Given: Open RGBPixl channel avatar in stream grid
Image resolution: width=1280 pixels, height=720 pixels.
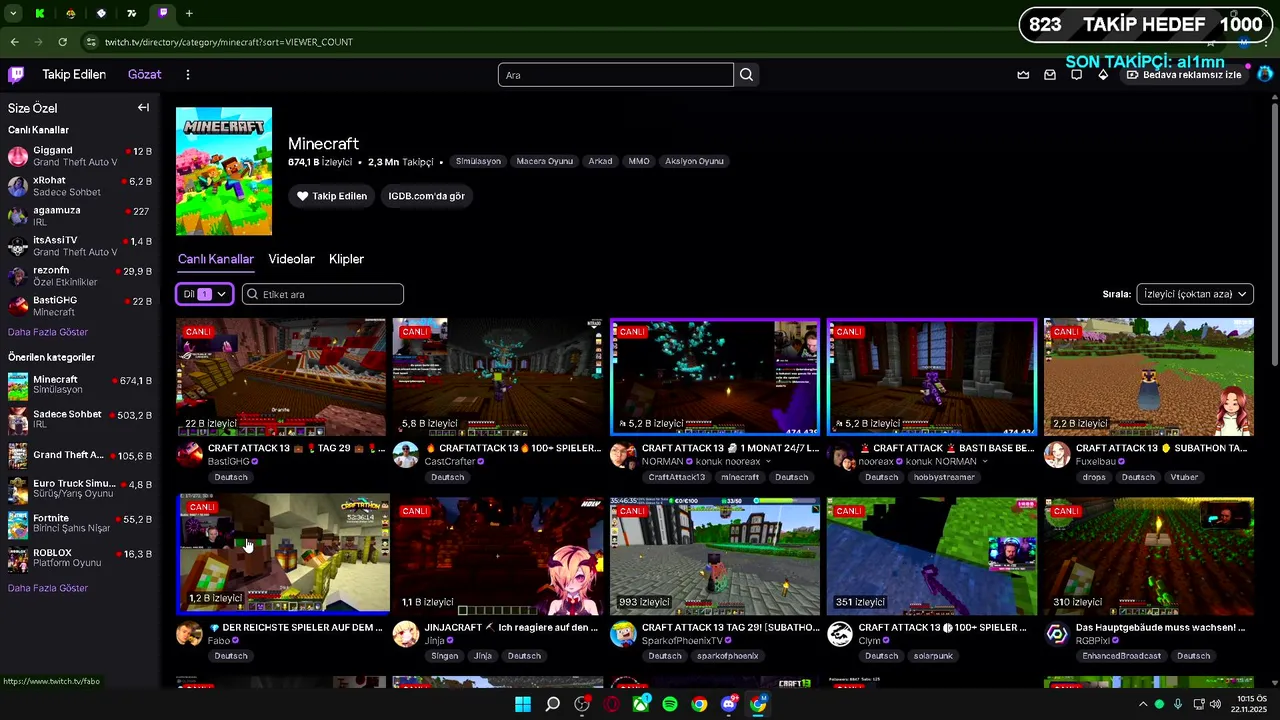Looking at the screenshot, I should pos(1057,635).
